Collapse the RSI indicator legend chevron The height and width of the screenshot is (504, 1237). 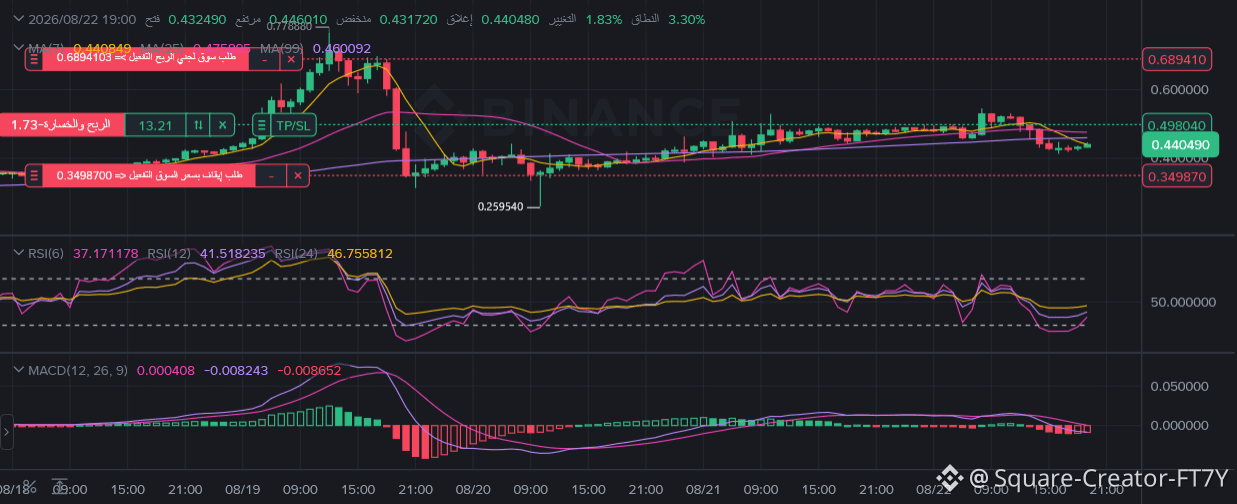tap(17, 253)
